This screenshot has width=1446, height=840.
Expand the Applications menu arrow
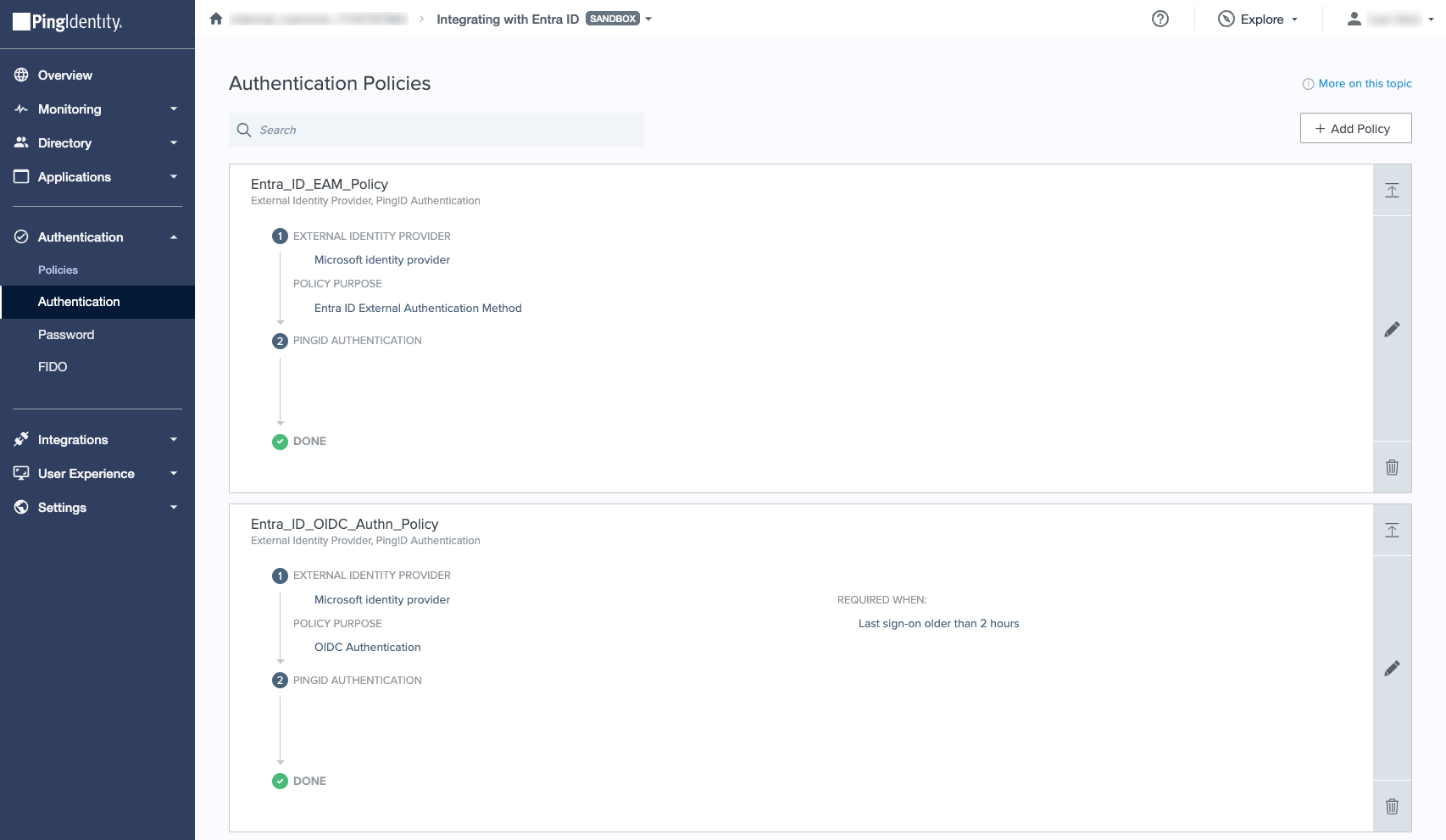(x=174, y=176)
